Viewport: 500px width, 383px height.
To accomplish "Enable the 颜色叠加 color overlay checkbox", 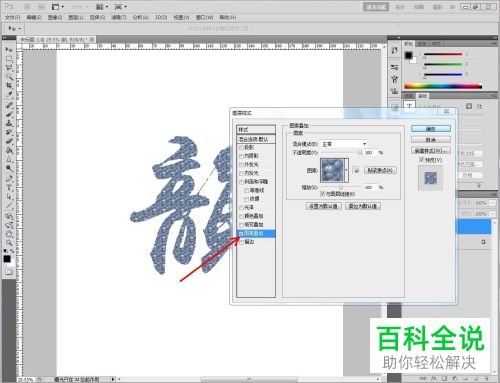I will (241, 216).
